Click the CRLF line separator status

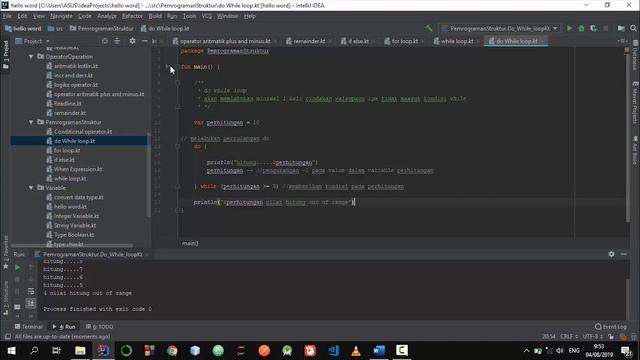click(x=569, y=337)
